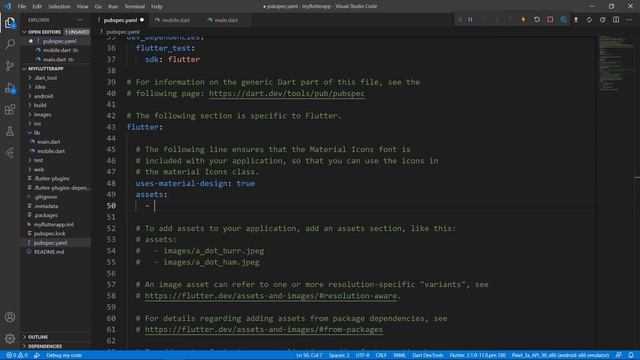
Task: Open README.md in the file tree
Action: pyautogui.click(x=49, y=252)
